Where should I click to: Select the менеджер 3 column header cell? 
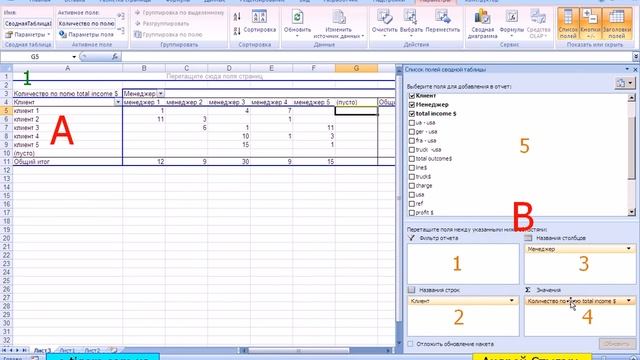[x=228, y=102]
